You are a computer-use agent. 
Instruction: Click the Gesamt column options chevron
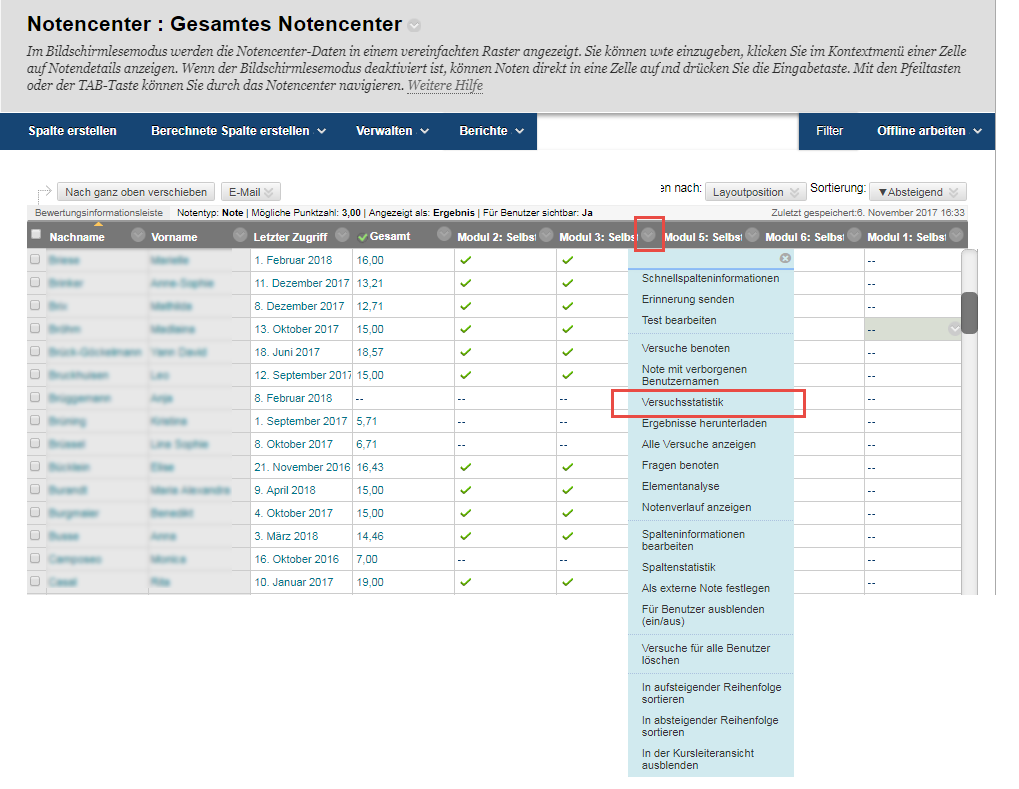click(444, 236)
